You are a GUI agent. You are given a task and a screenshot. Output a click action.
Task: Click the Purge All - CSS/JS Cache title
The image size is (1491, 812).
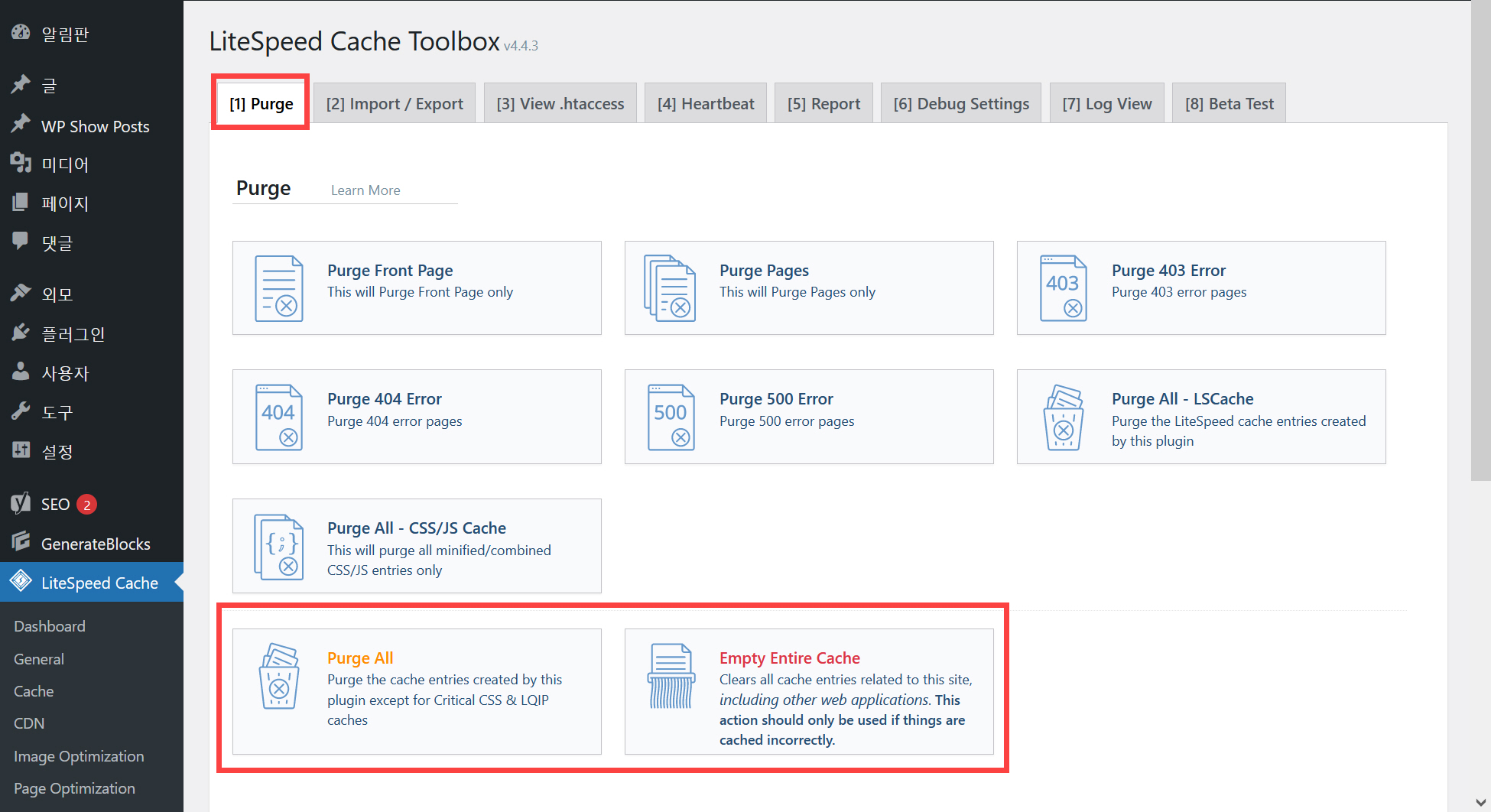tap(417, 528)
